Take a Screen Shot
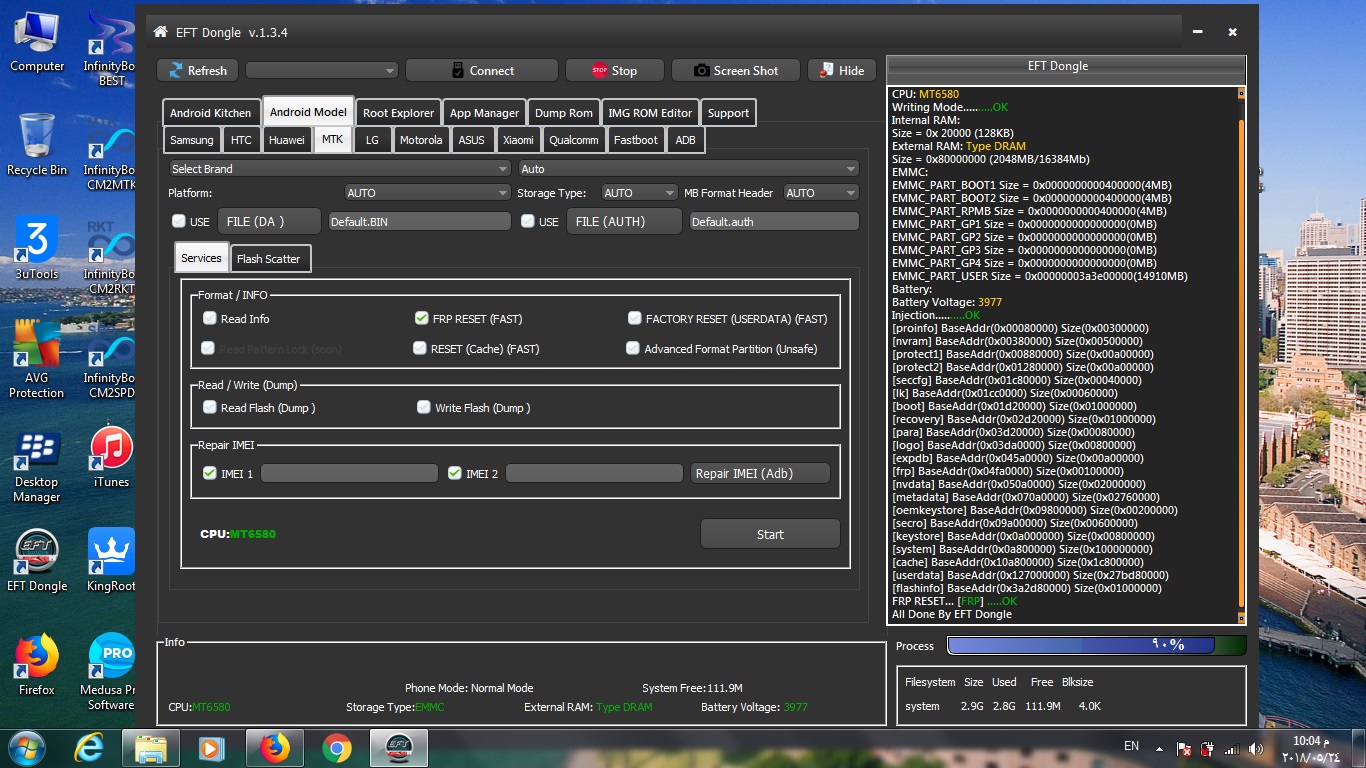This screenshot has width=1366, height=768. click(x=736, y=70)
